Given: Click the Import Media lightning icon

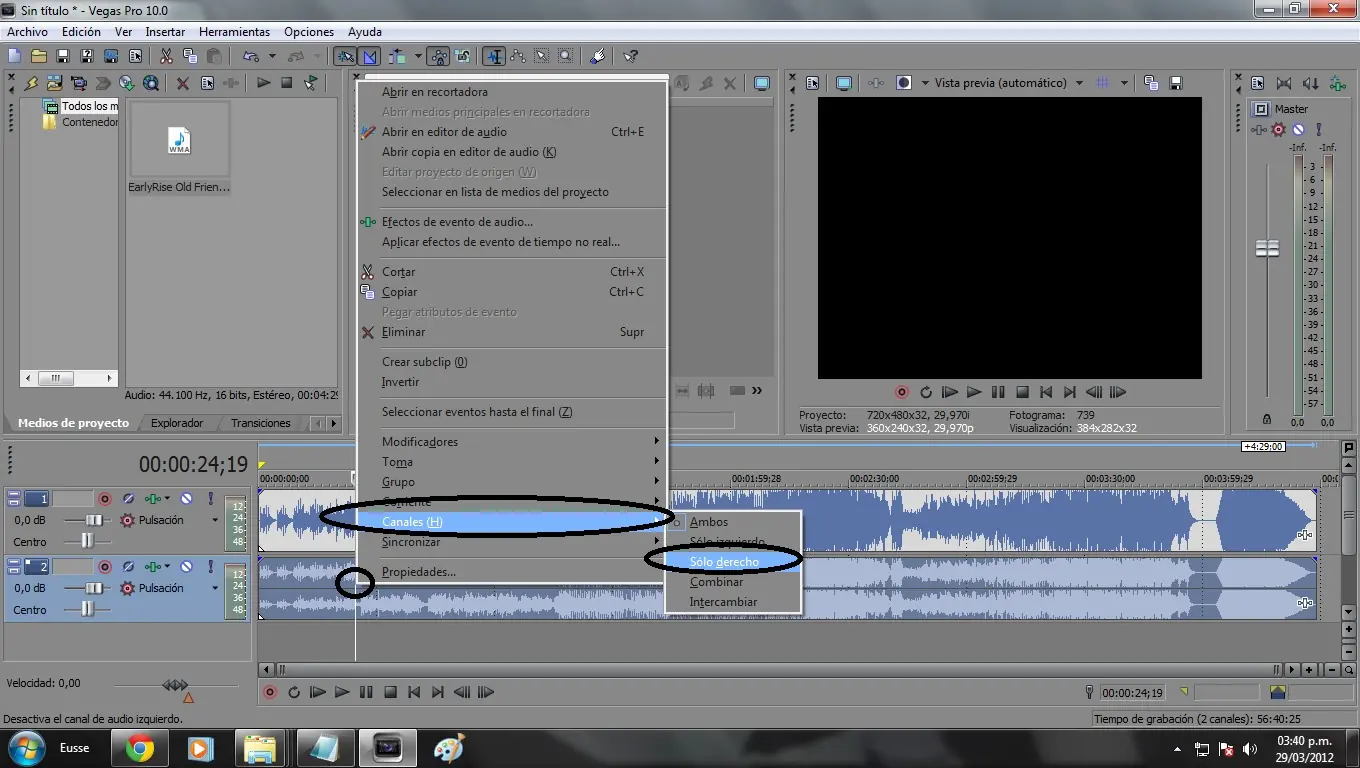Looking at the screenshot, I should tap(31, 83).
